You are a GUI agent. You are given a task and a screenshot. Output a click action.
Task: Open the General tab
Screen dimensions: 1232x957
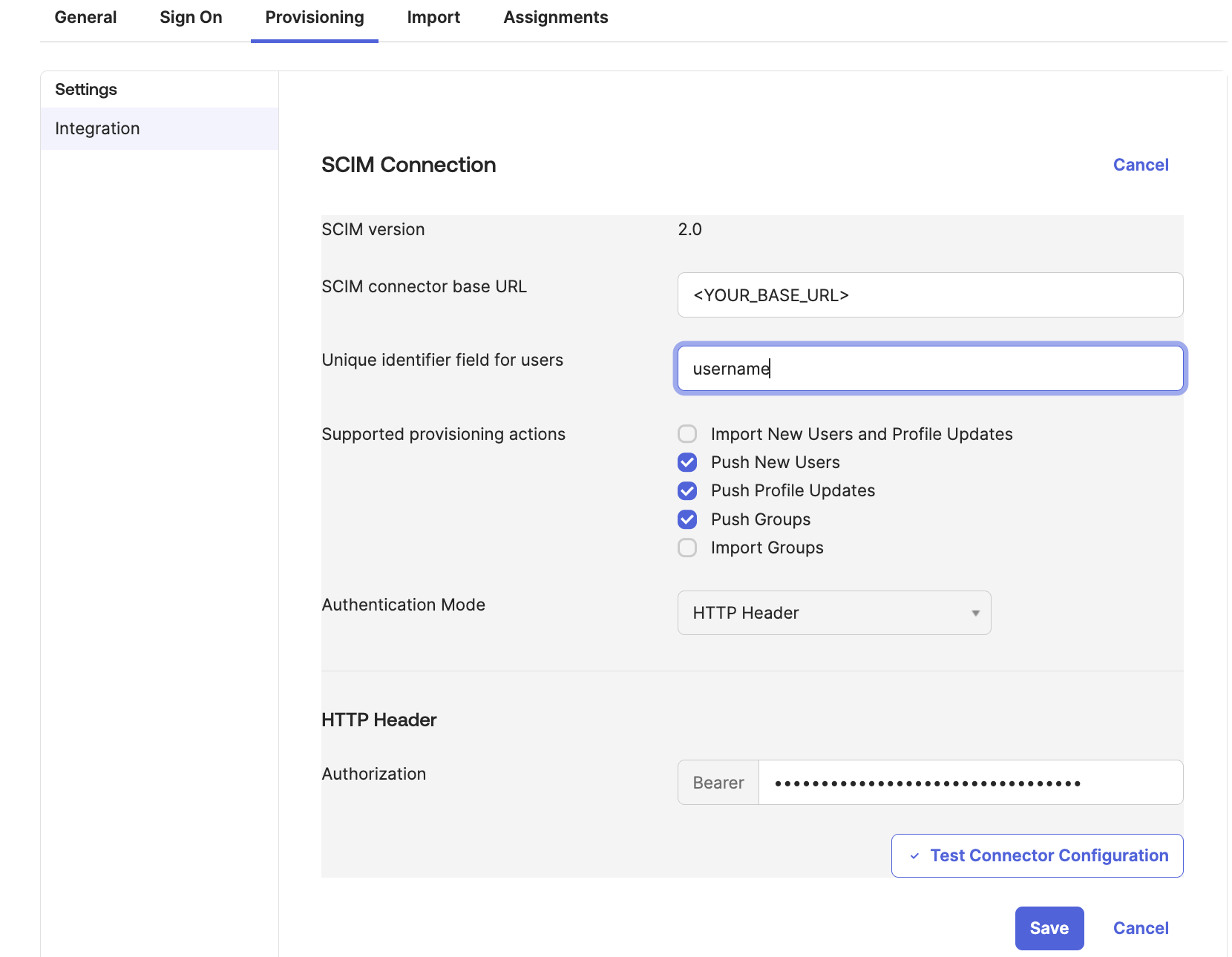pos(85,18)
